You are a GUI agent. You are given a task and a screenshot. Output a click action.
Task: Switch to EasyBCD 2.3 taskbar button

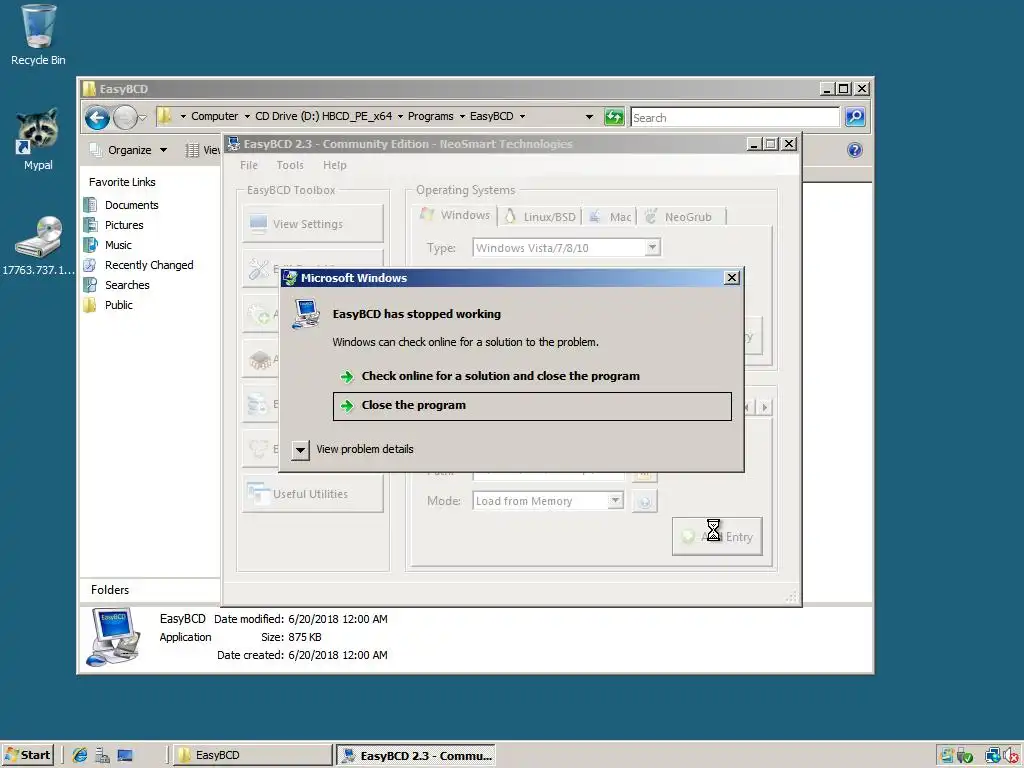[x=416, y=756]
